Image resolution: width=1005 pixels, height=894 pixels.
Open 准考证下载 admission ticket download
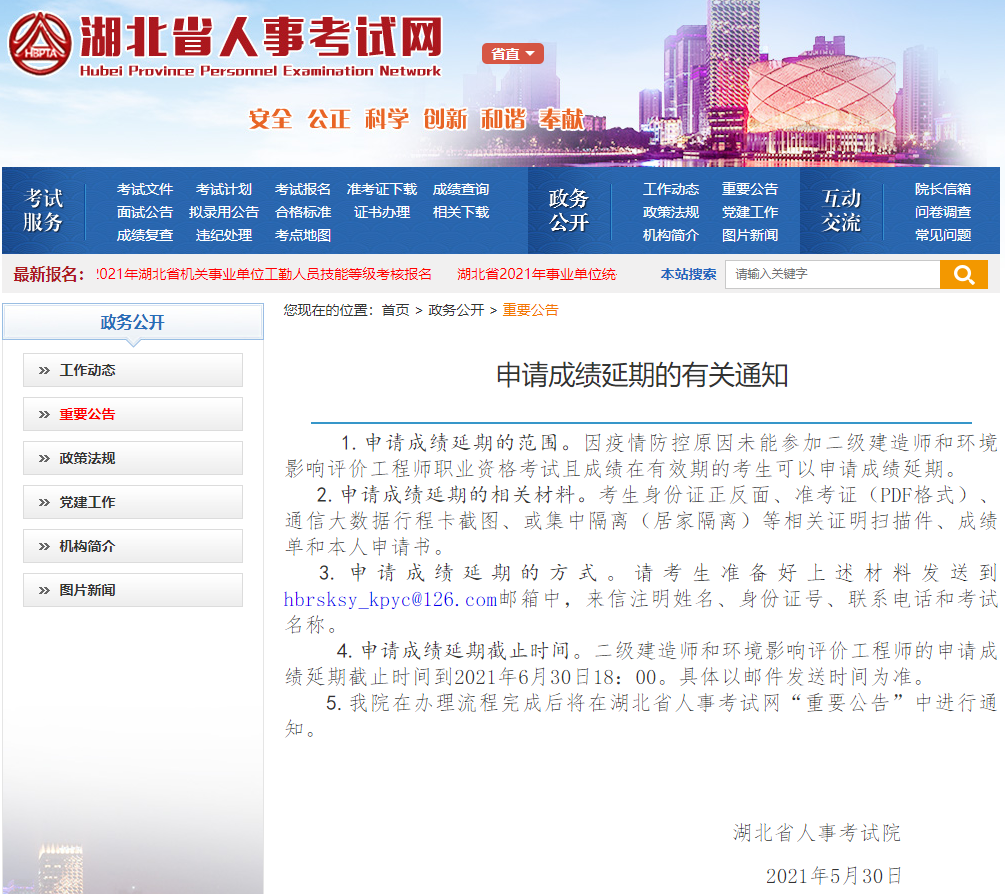tap(382, 189)
